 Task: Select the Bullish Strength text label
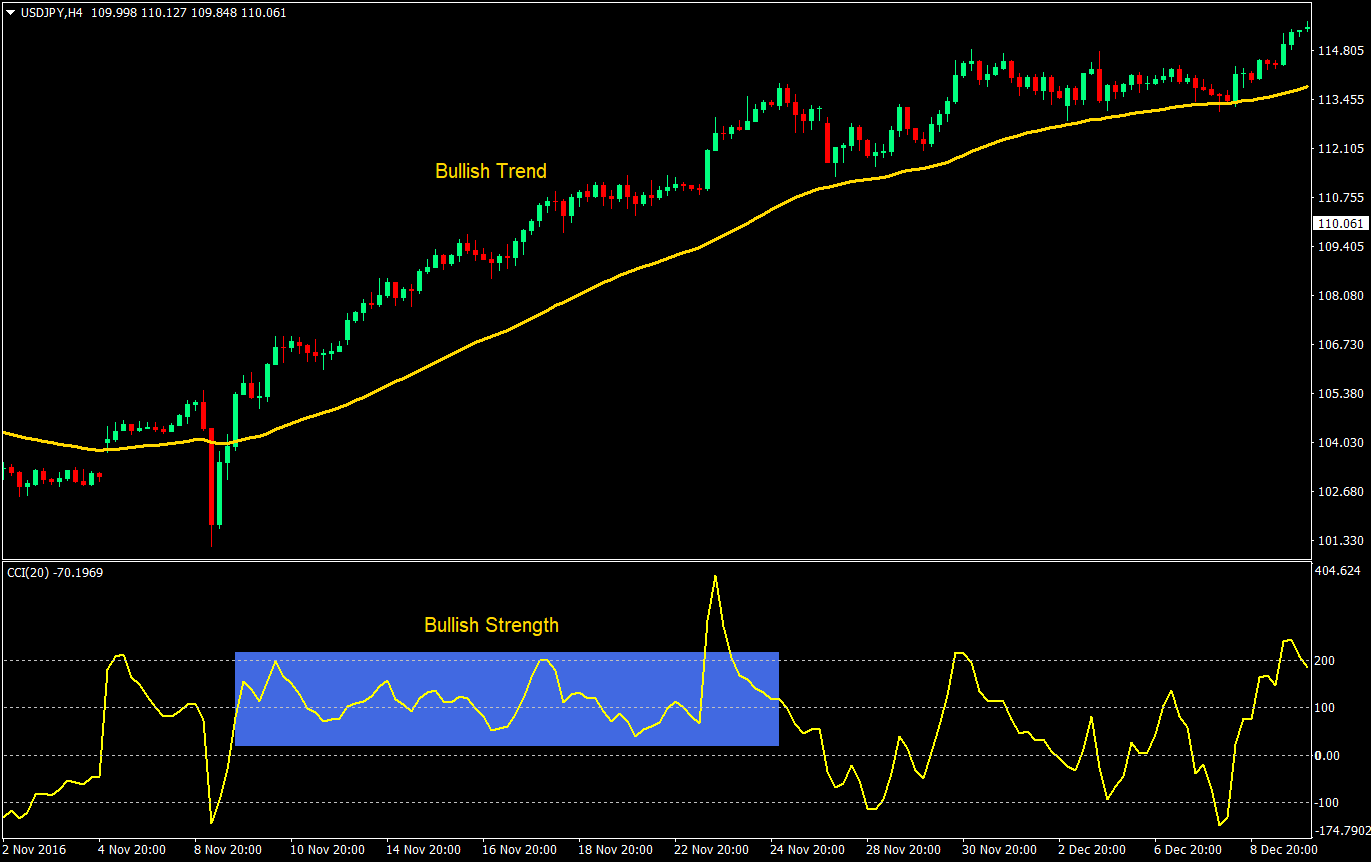(489, 625)
